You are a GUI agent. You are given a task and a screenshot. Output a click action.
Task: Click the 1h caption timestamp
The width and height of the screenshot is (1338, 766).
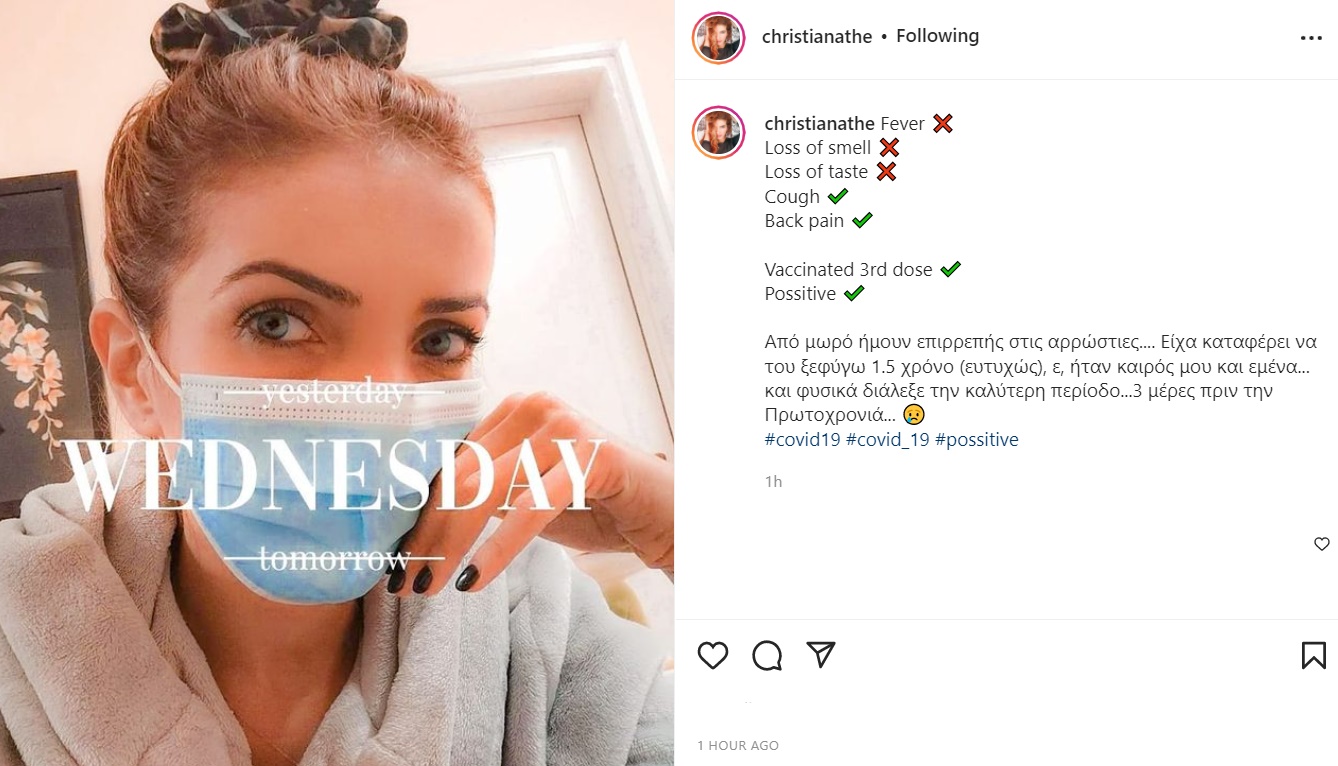point(773,482)
